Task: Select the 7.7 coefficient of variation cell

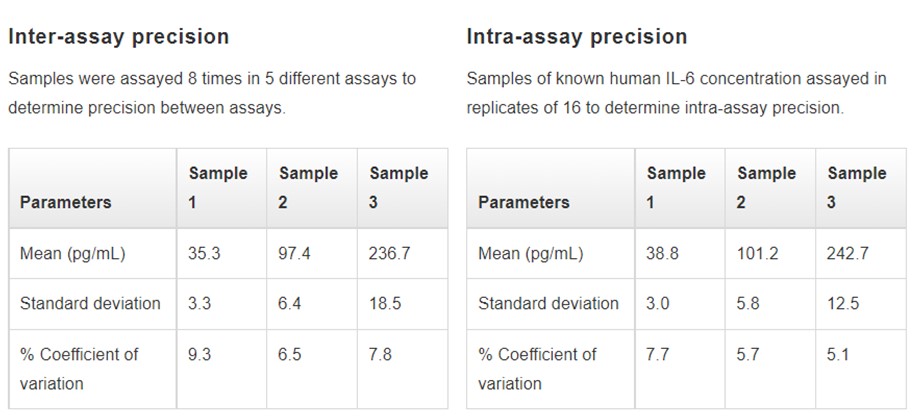Action: click(658, 354)
